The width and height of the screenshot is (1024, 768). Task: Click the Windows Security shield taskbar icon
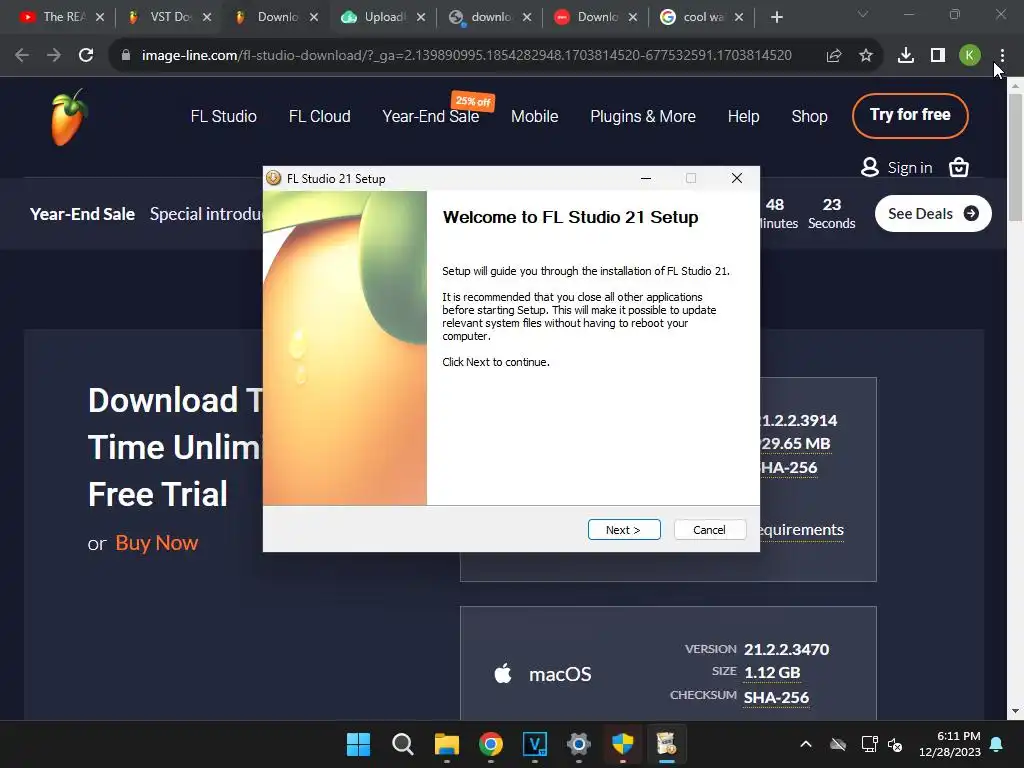click(x=622, y=744)
